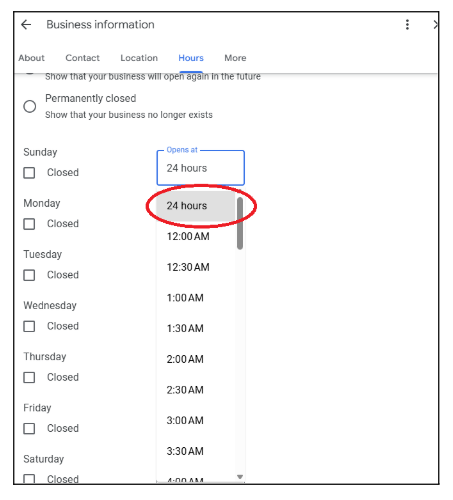Click the Opens at 24 hours field
Screen dimensions: 453x500
click(201, 168)
